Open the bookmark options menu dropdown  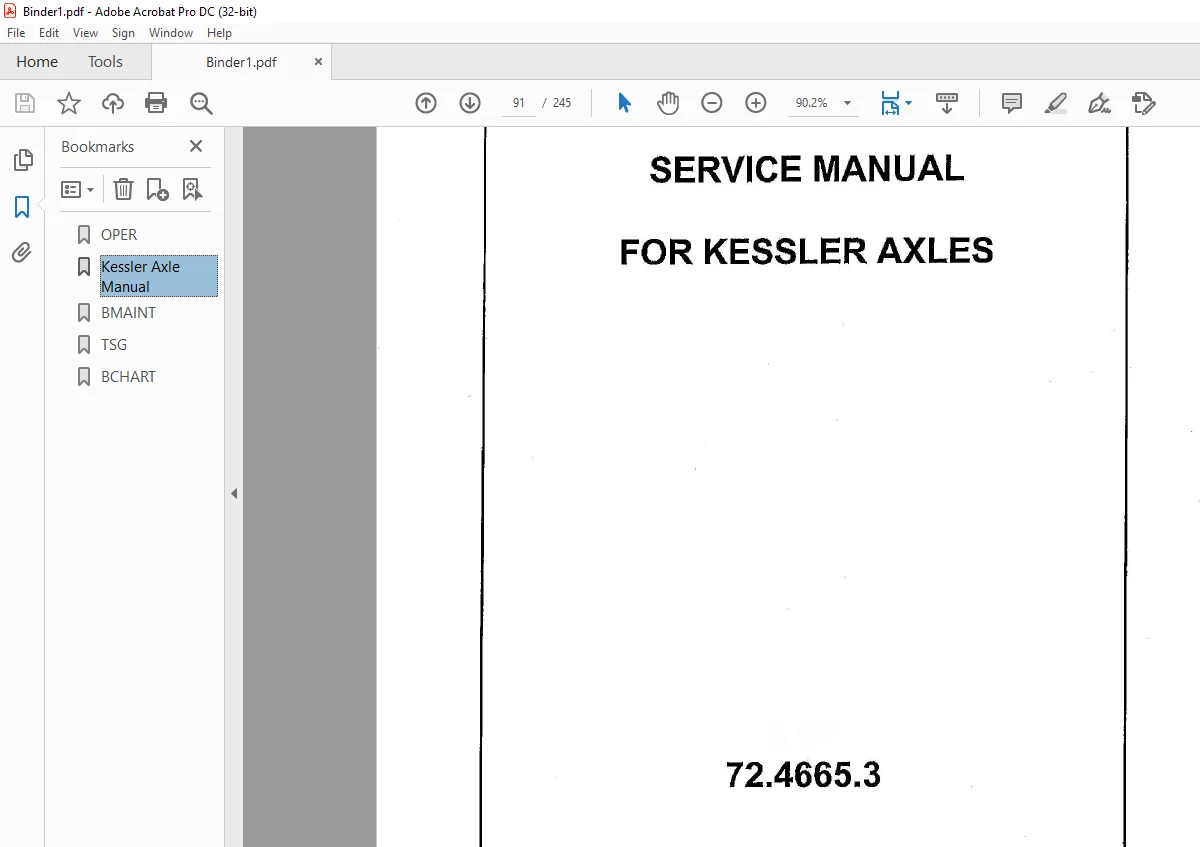pos(78,189)
